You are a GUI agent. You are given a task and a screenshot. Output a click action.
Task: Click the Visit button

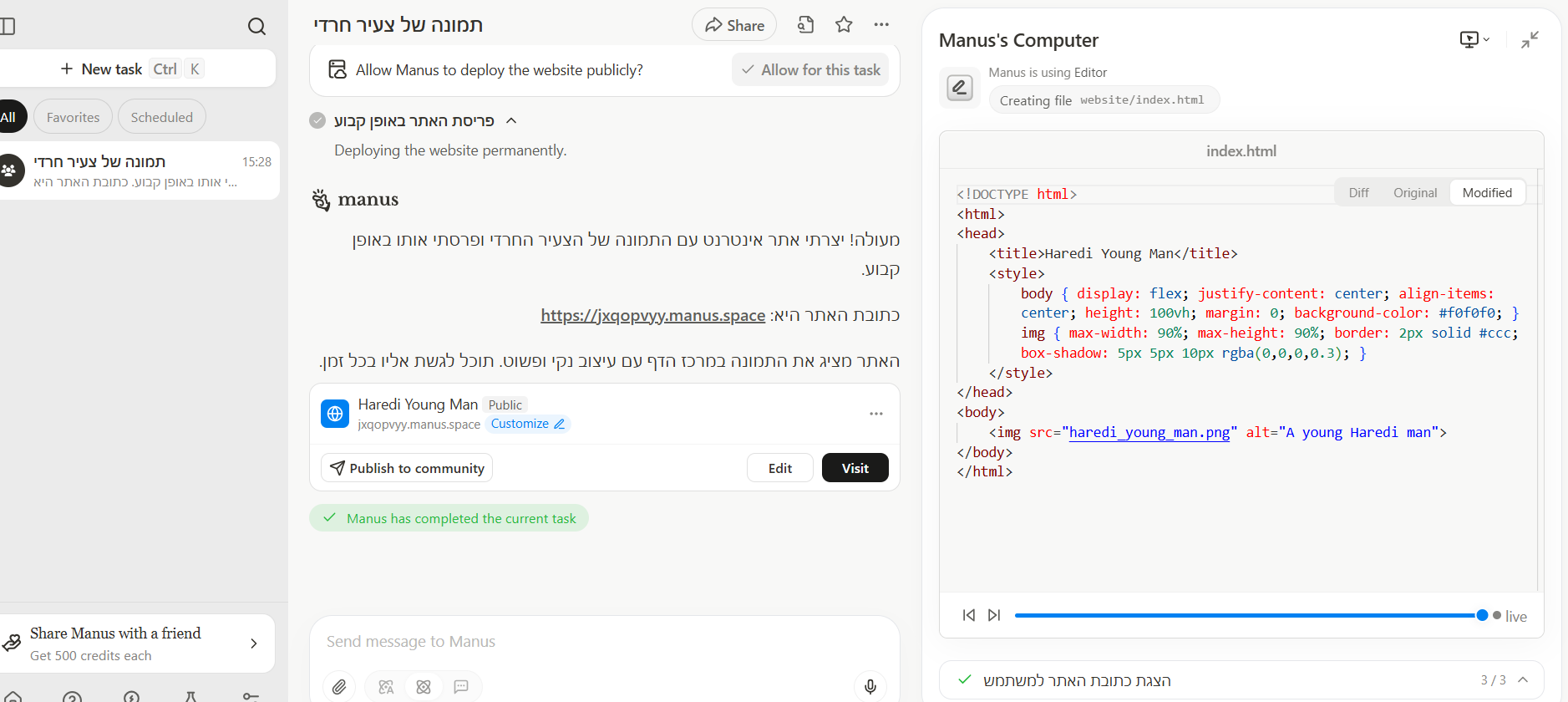pos(855,468)
